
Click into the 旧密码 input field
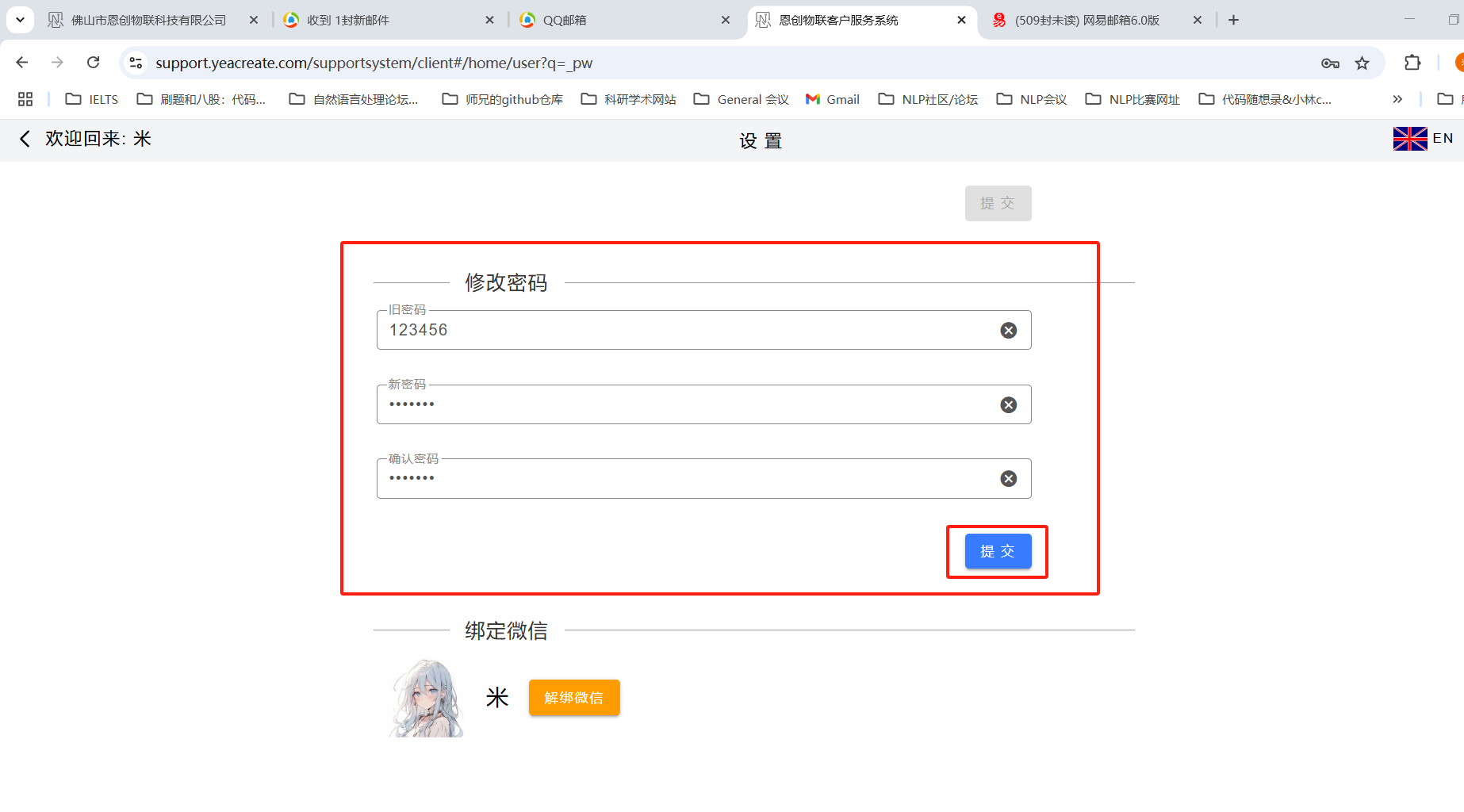[x=682, y=331]
